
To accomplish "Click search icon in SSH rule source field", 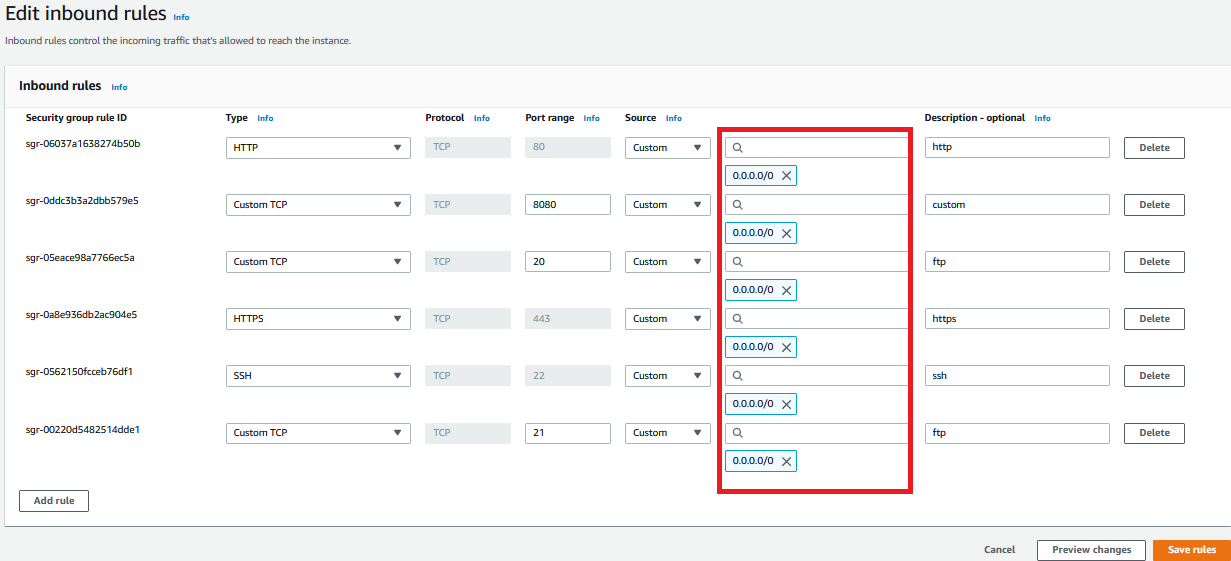I will pyautogui.click(x=738, y=376).
